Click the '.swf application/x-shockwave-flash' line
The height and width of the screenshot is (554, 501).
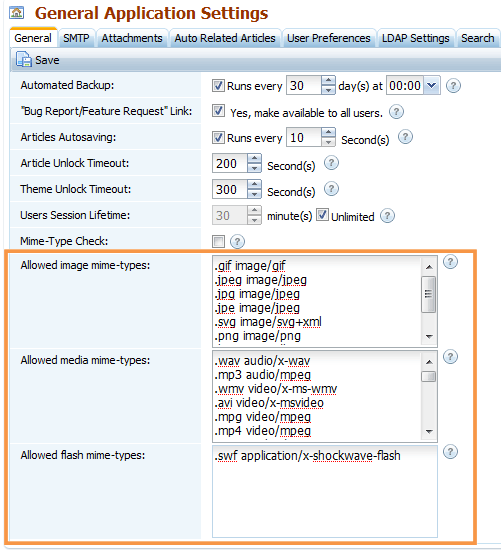(307, 456)
